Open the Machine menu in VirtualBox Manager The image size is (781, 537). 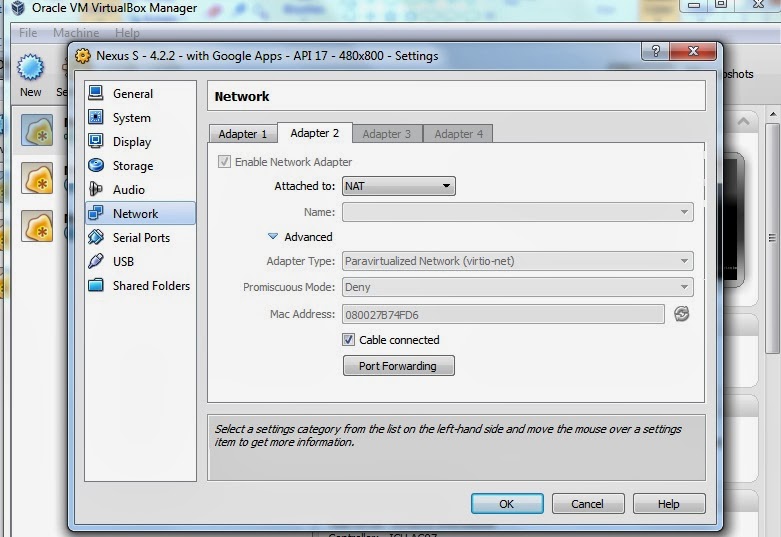[x=76, y=33]
